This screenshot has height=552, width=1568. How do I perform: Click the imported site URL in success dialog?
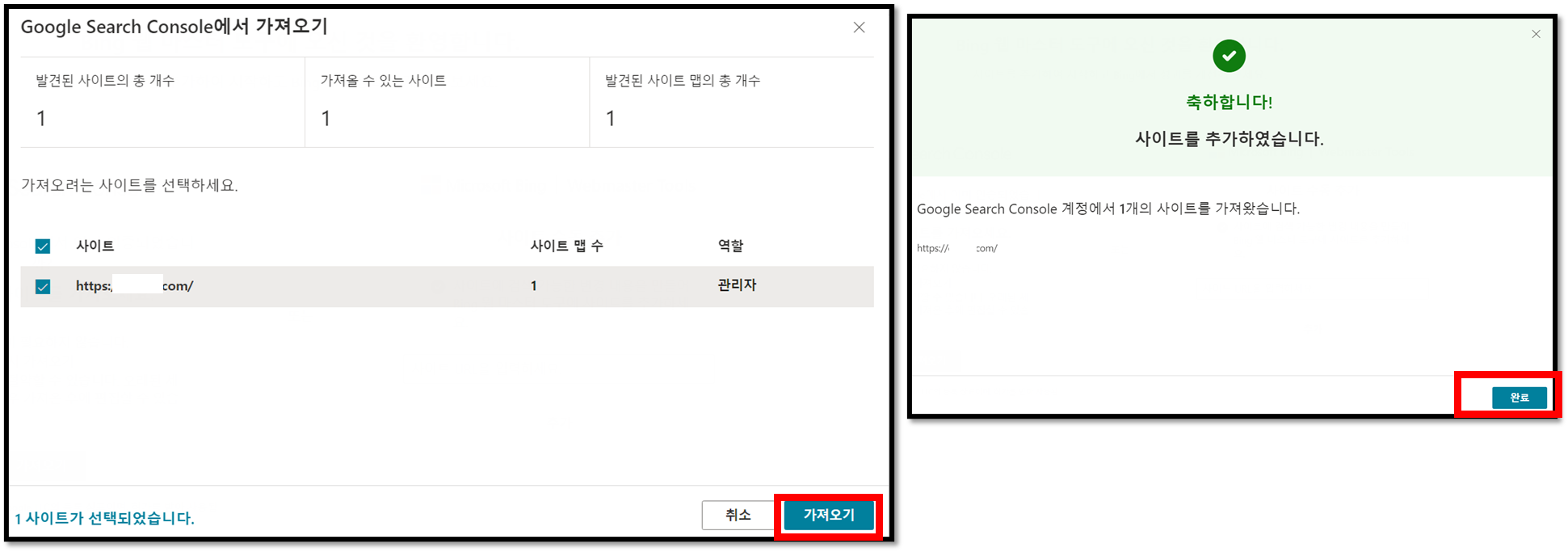pyautogui.click(x=956, y=249)
